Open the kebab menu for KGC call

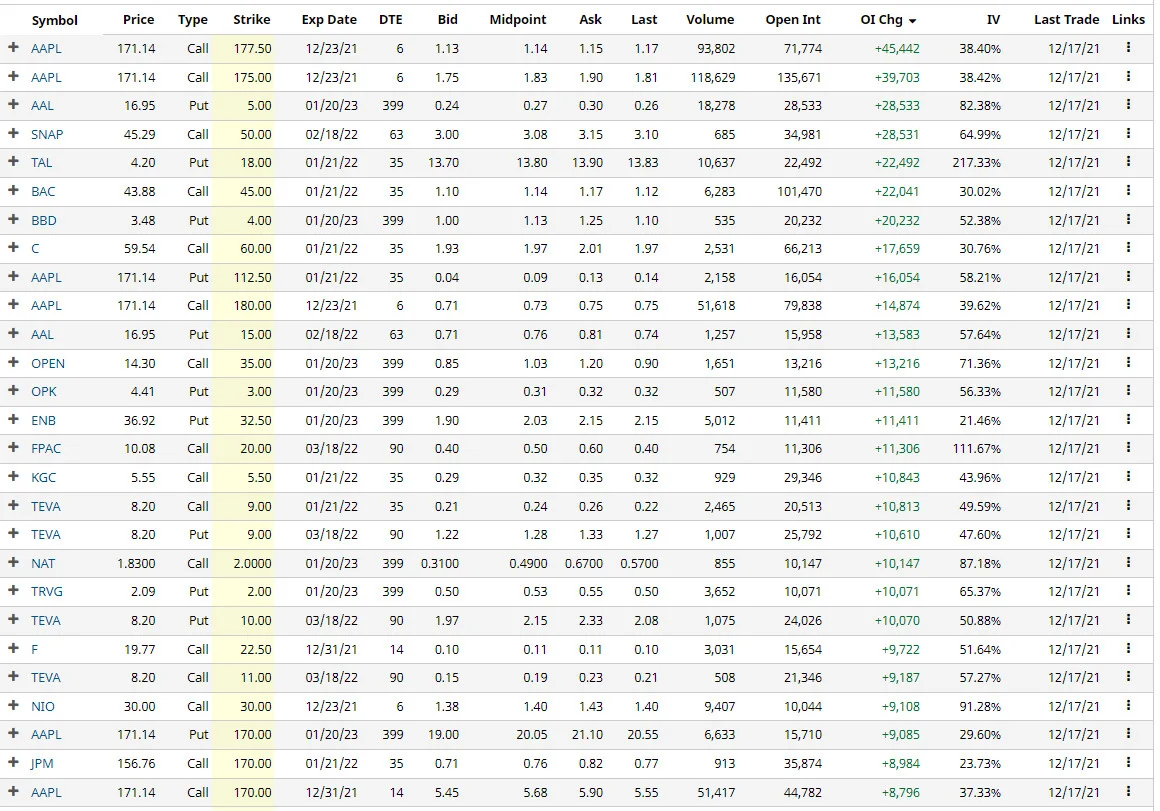coord(1128,477)
